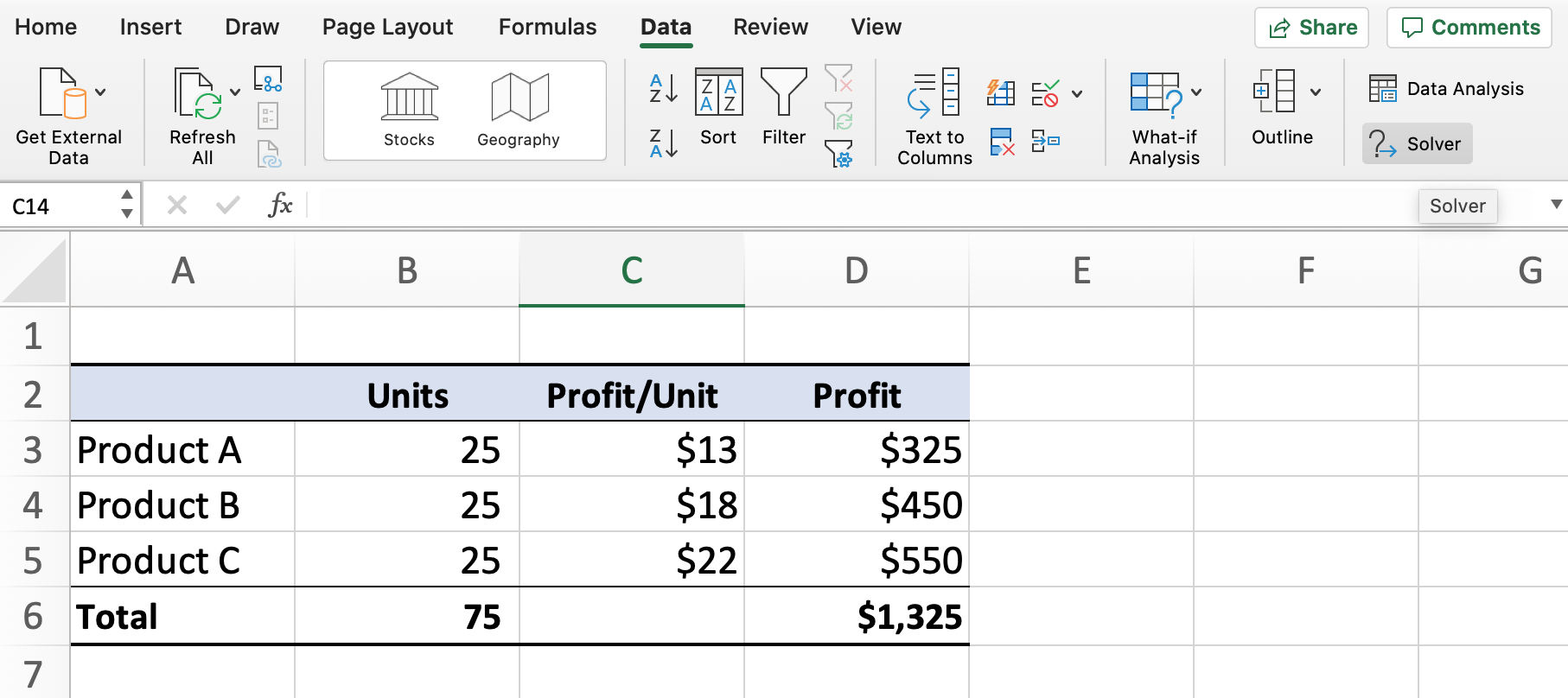
Task: Select the Product B cell
Action: (x=182, y=504)
